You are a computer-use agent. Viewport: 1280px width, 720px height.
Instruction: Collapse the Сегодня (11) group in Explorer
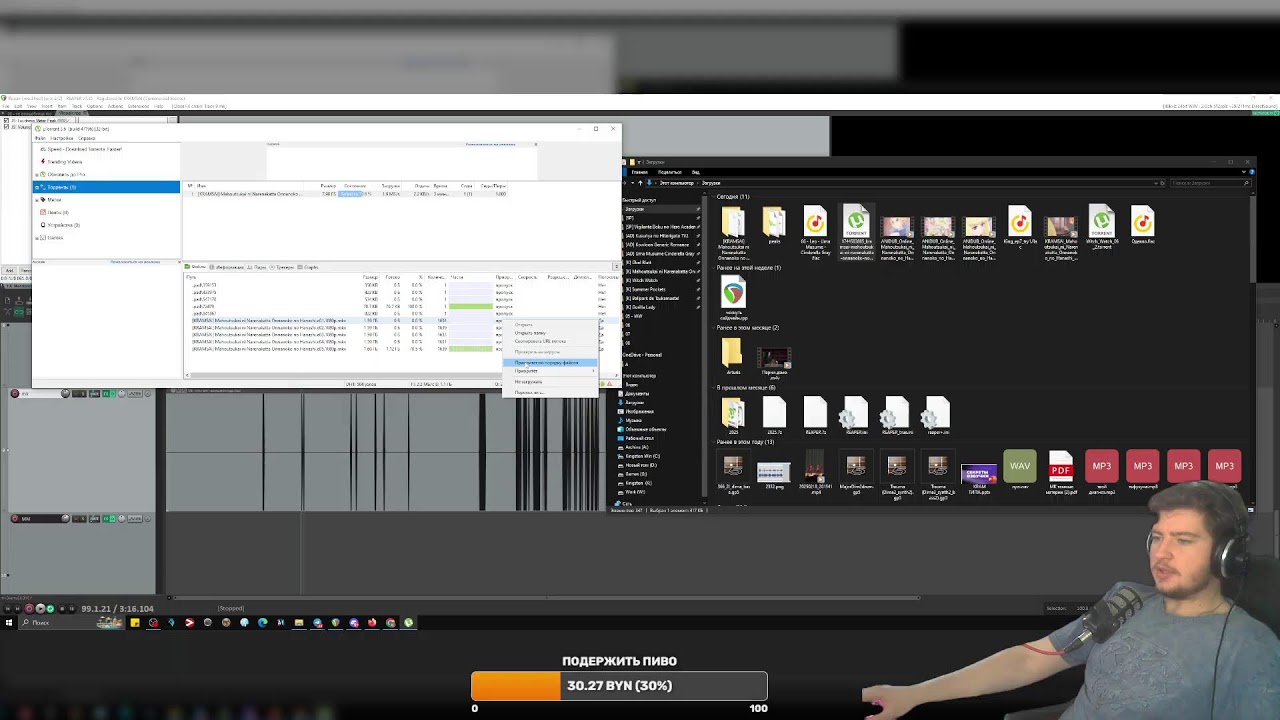click(x=714, y=197)
